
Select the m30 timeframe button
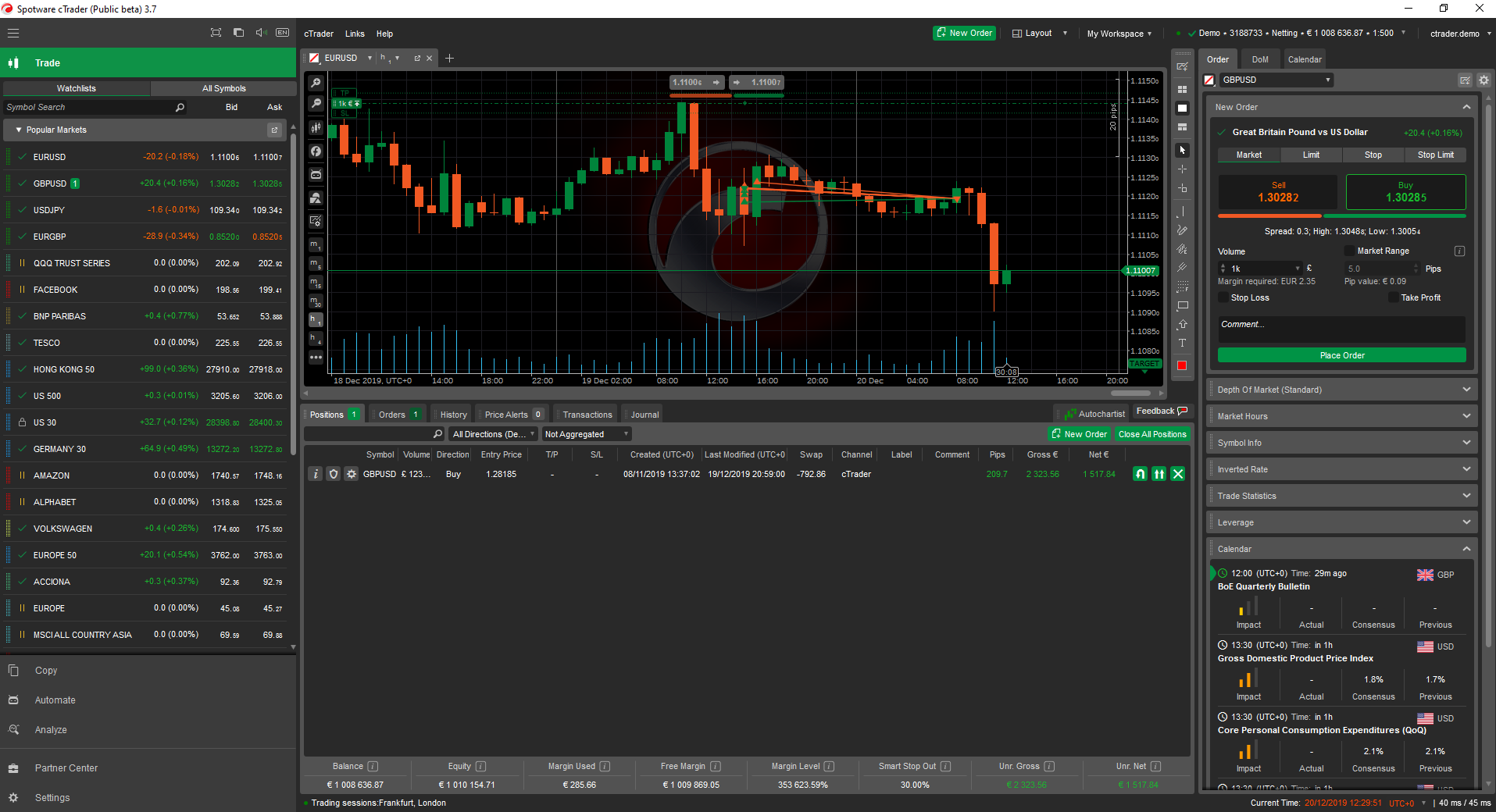tap(316, 301)
